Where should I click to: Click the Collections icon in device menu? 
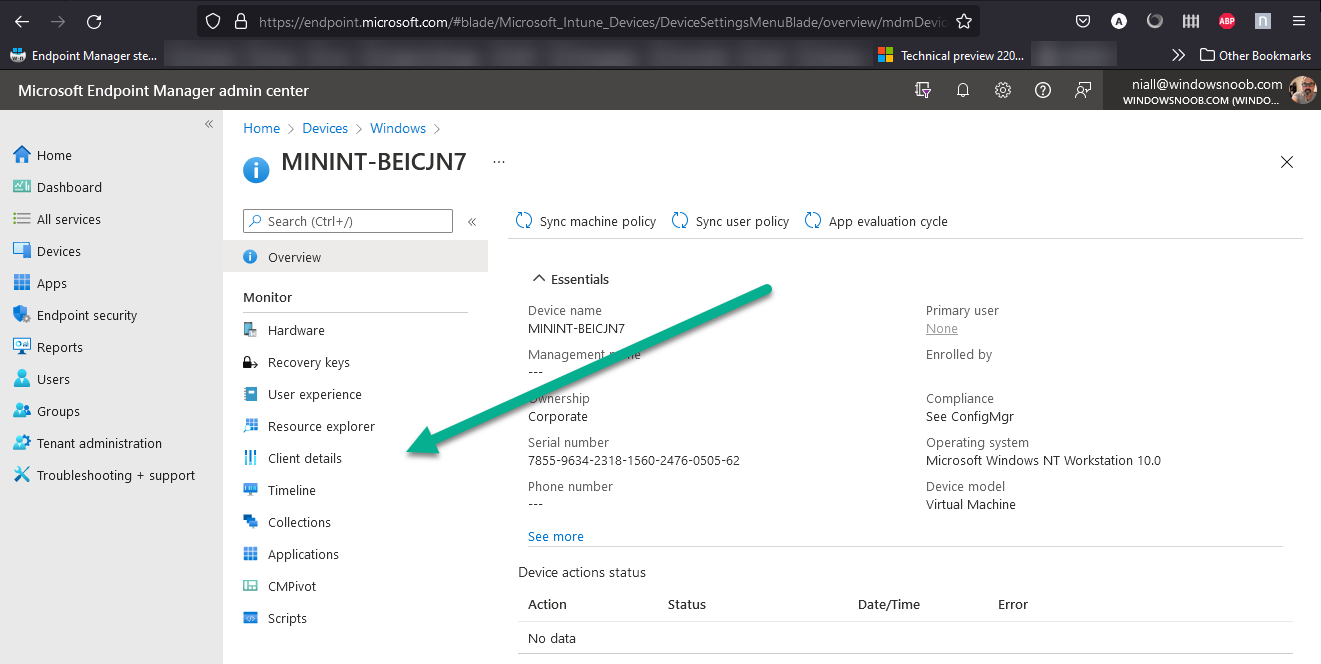click(250, 522)
